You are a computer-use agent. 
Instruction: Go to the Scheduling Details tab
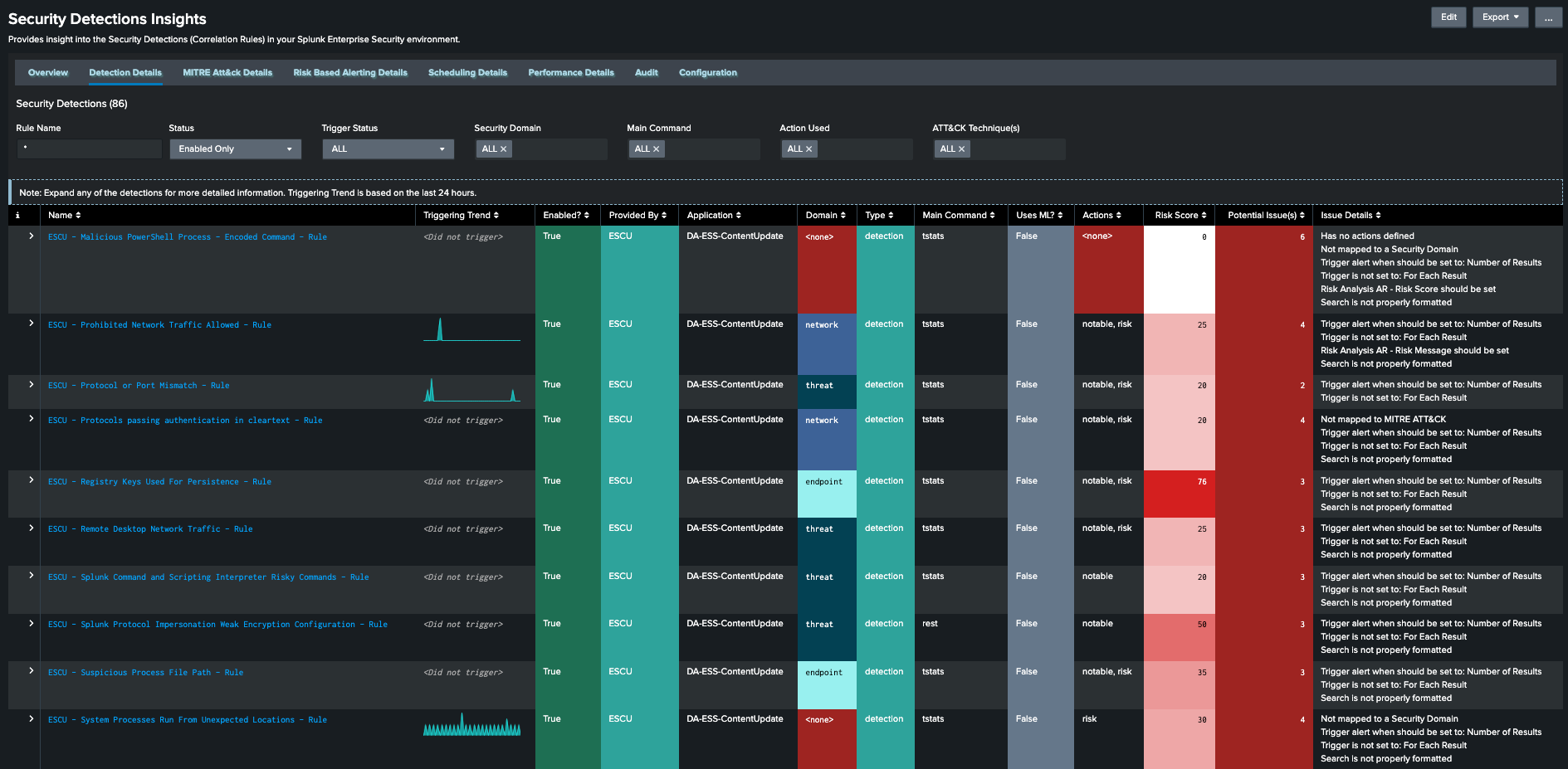[x=467, y=73]
